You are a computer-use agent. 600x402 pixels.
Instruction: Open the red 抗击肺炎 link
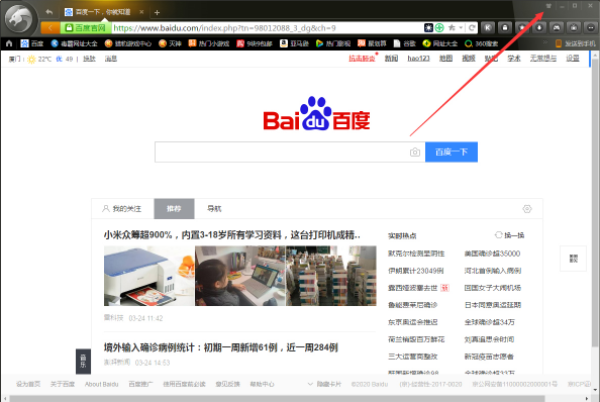tap(362, 58)
